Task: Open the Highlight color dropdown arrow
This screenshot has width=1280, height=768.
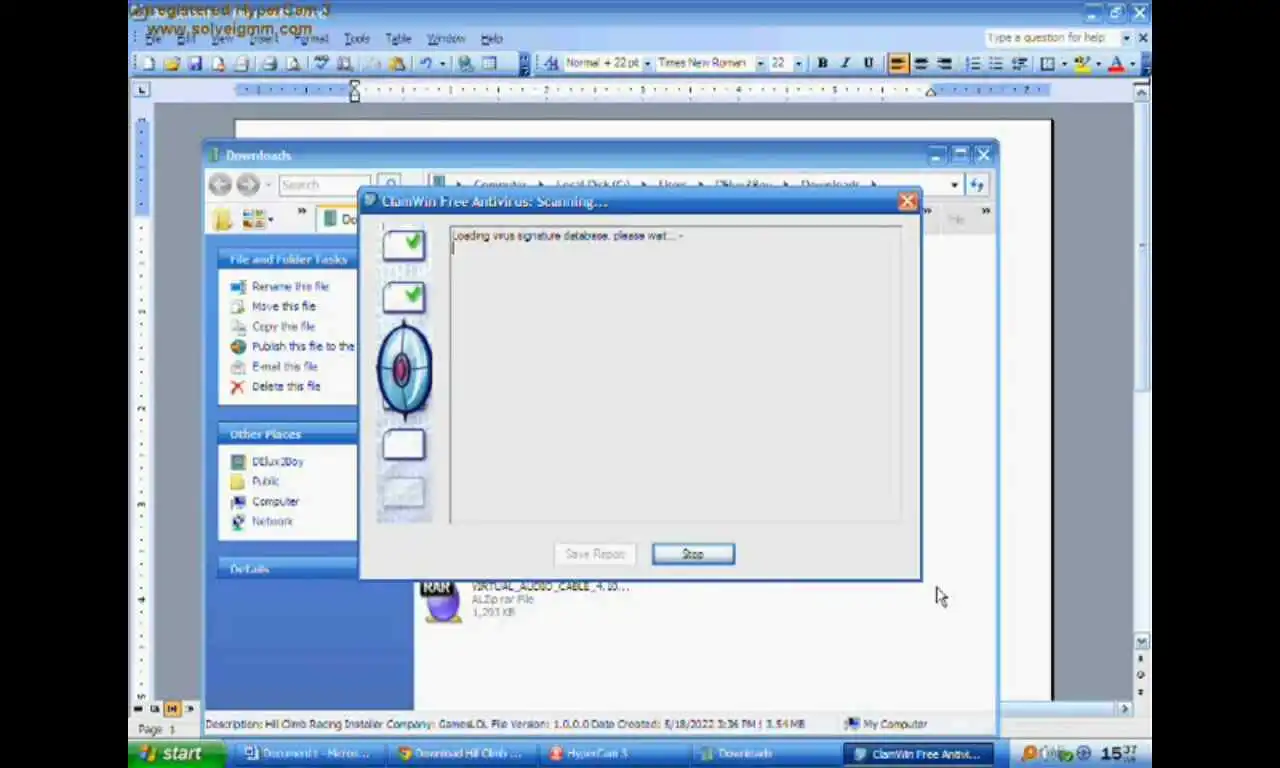Action: [x=1098, y=63]
